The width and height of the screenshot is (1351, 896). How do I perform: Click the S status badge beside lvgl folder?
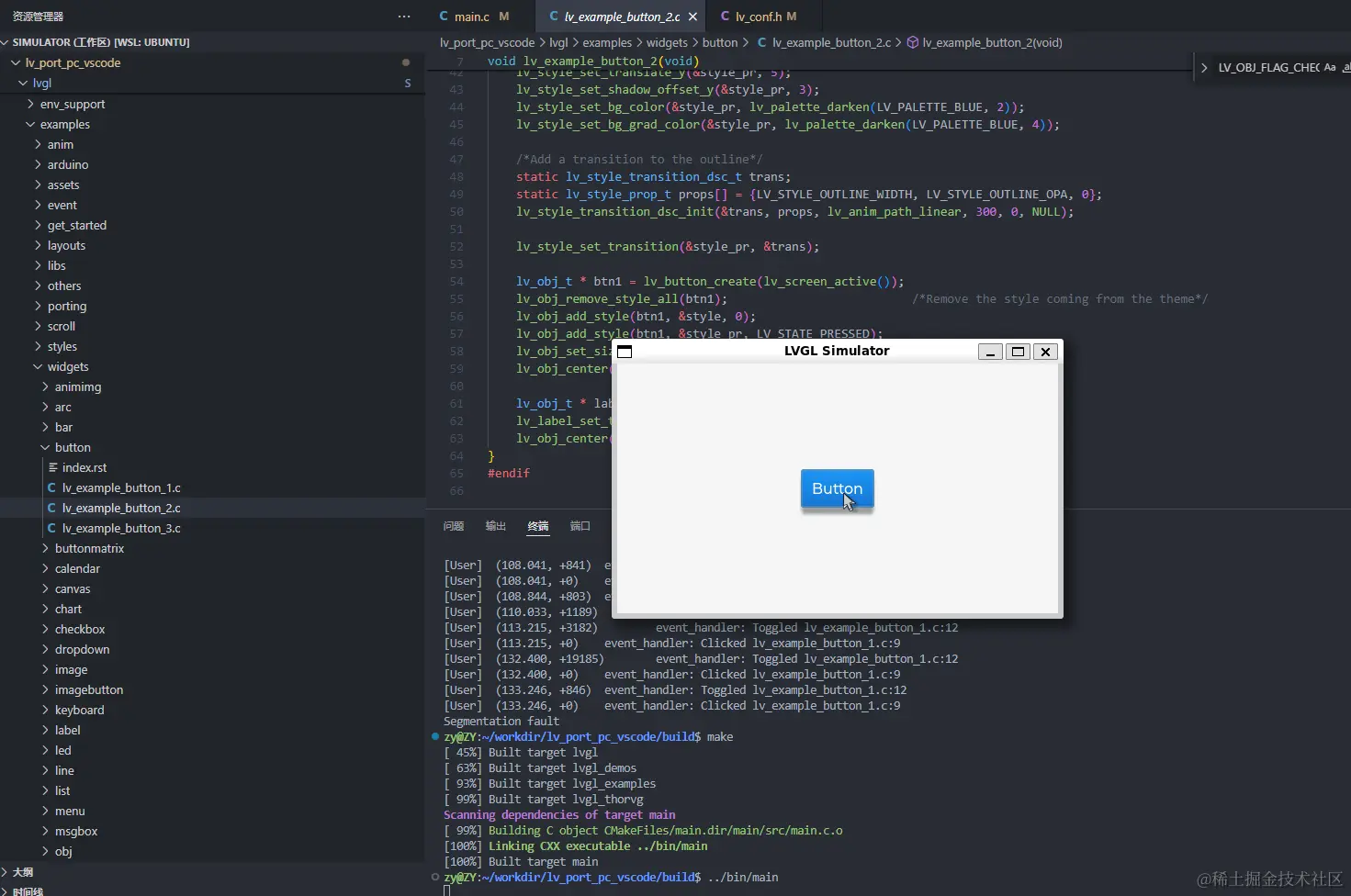click(408, 84)
